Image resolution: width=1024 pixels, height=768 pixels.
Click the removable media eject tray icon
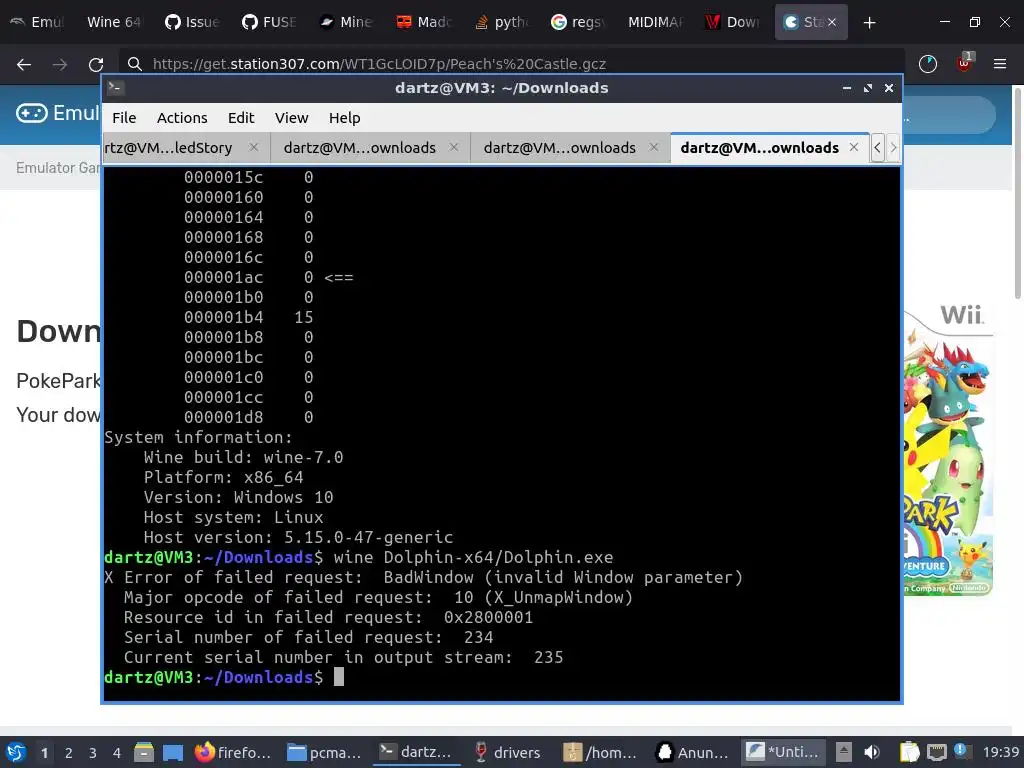point(844,752)
